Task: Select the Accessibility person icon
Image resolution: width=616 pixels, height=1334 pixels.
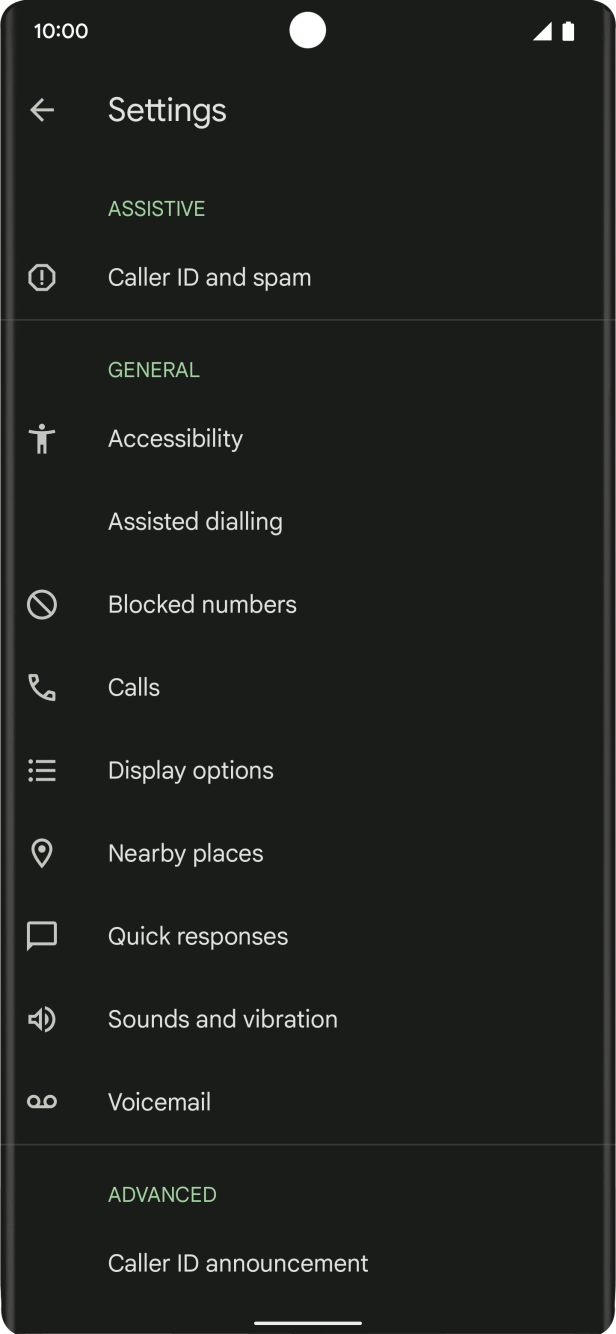Action: click(x=41, y=438)
